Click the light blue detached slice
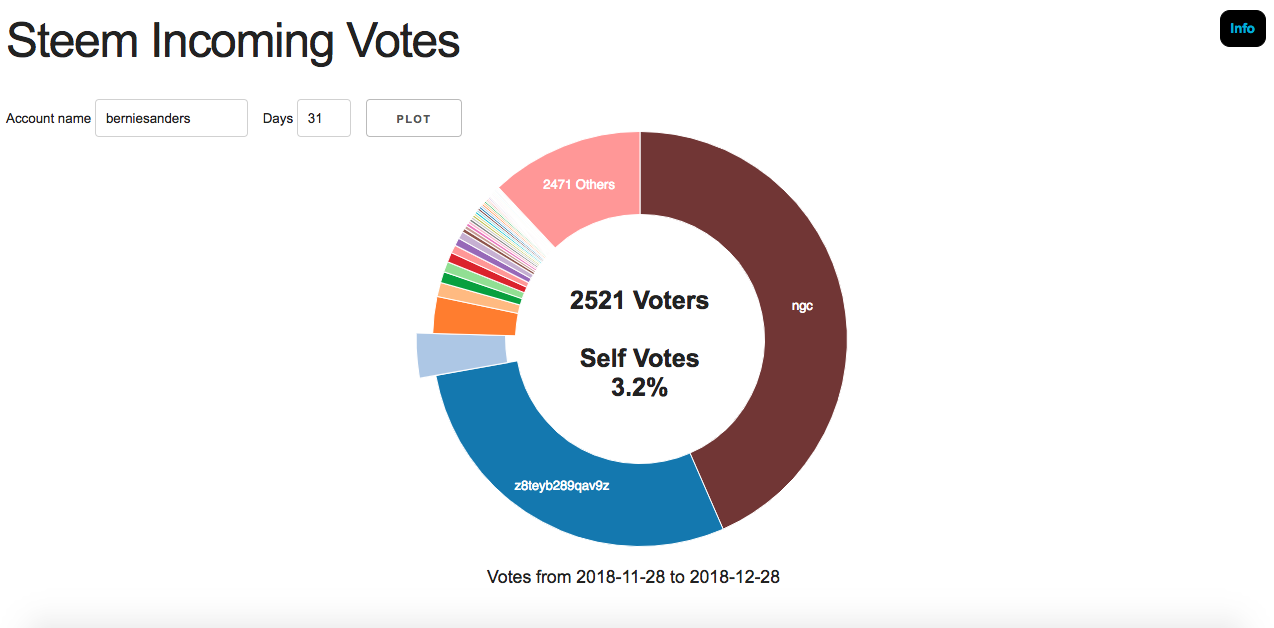The width and height of the screenshot is (1274, 628). [x=460, y=354]
